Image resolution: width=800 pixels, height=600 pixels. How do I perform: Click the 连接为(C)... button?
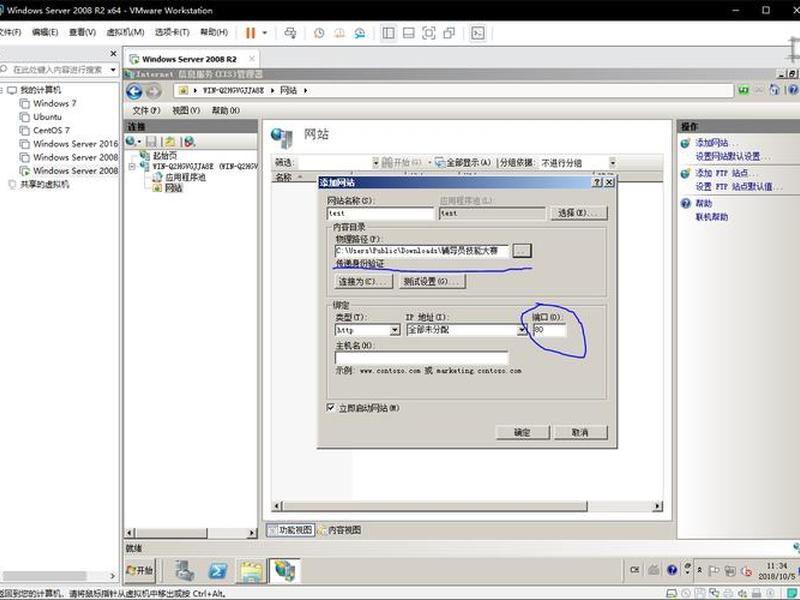click(364, 281)
